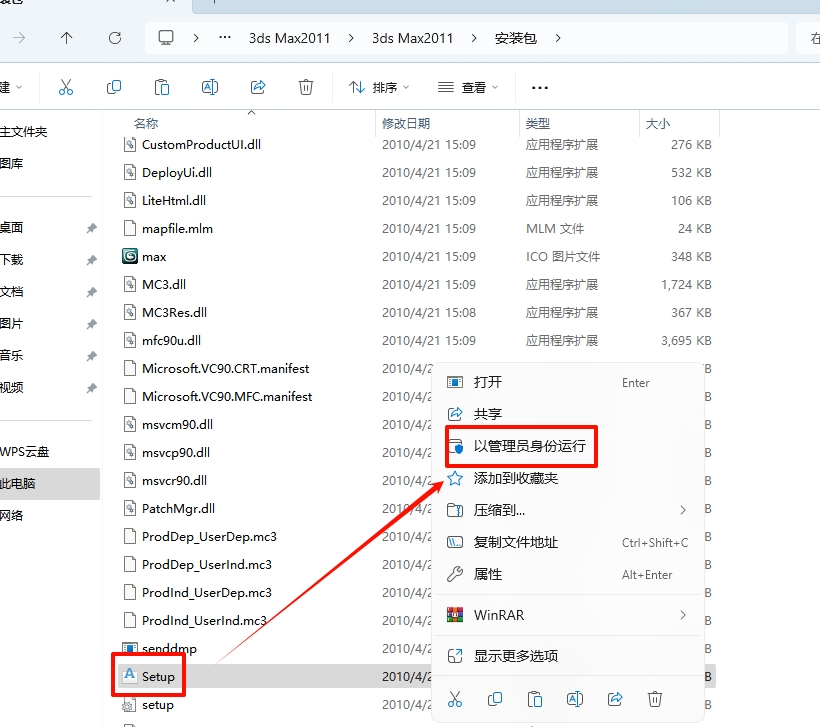The width and height of the screenshot is (820, 727).
Task: Select 此电脑 in the navigation pane
Action: [x=18, y=483]
